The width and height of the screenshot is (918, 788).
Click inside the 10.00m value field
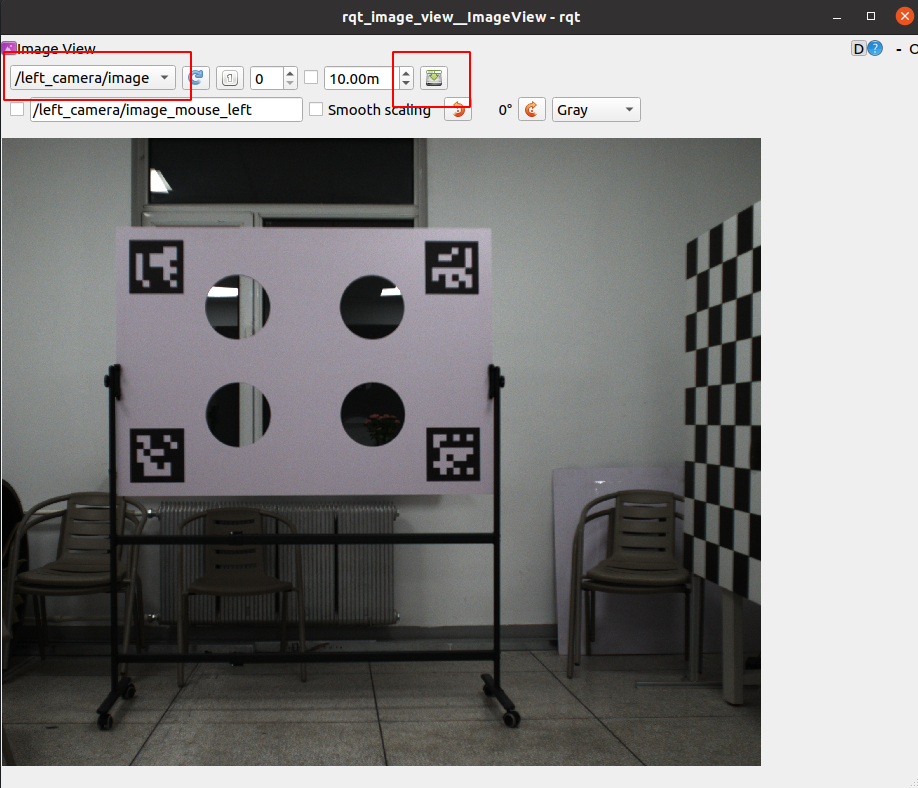[x=358, y=78]
